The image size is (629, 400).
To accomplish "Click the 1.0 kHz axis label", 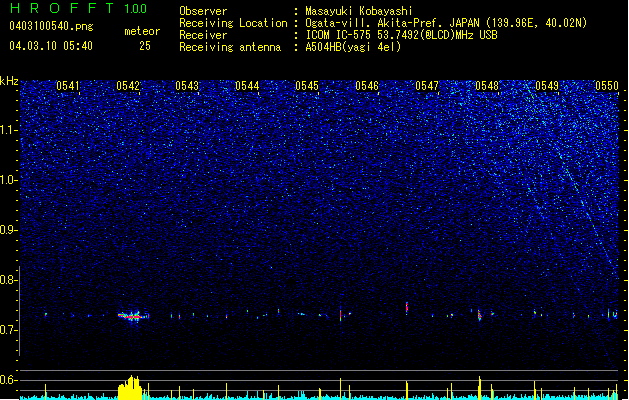I will coord(9,180).
